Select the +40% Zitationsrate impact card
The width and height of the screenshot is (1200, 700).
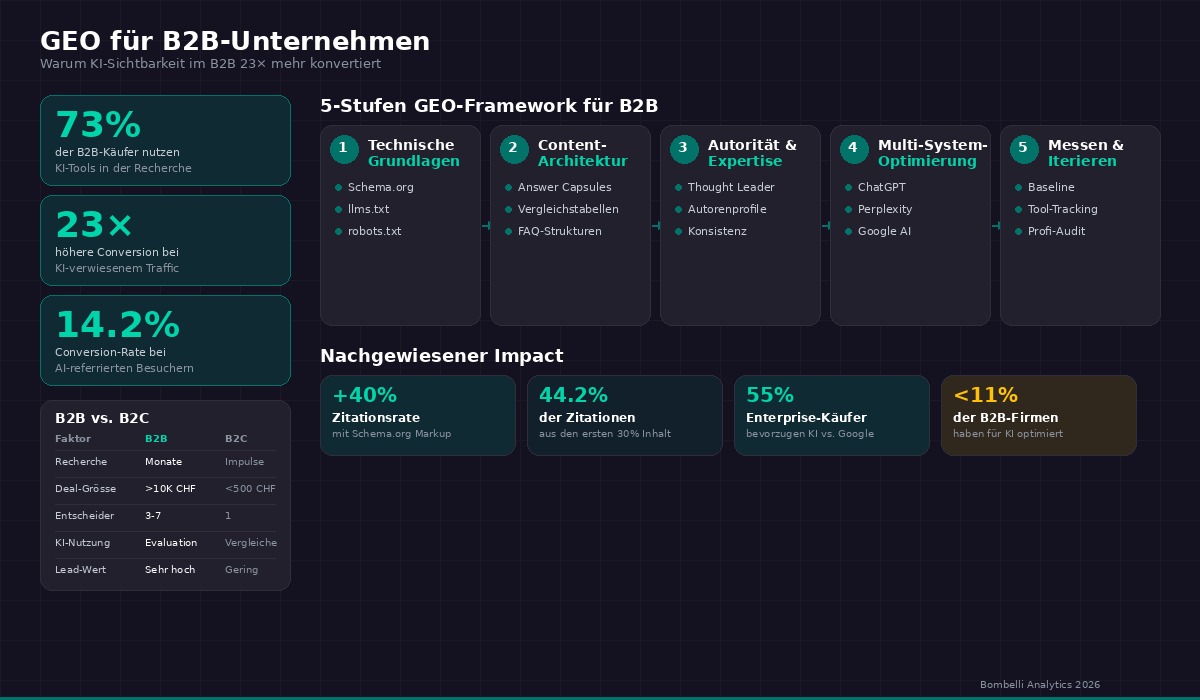coord(417,415)
